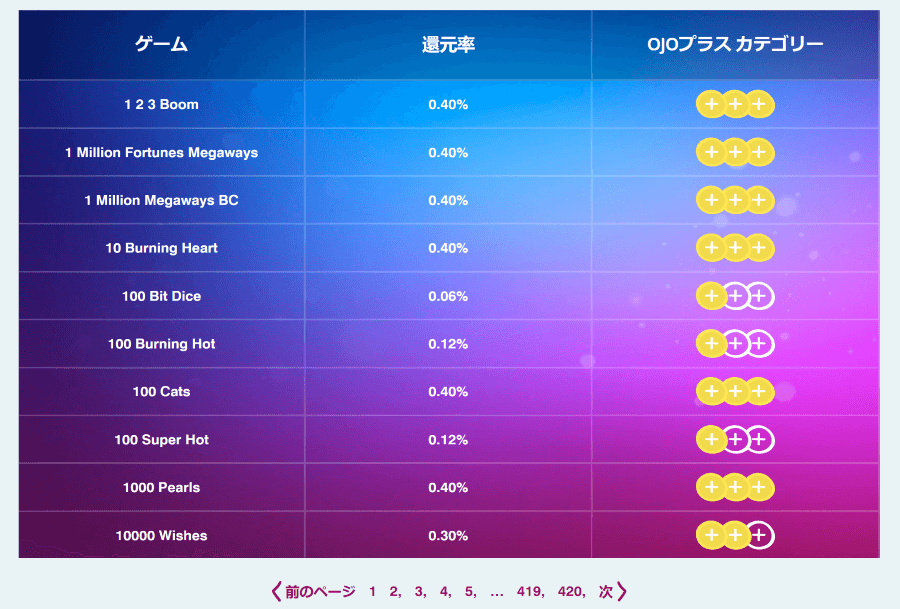Click the plus coins for 100 Burning Hot
The height and width of the screenshot is (609, 900).
click(x=735, y=344)
